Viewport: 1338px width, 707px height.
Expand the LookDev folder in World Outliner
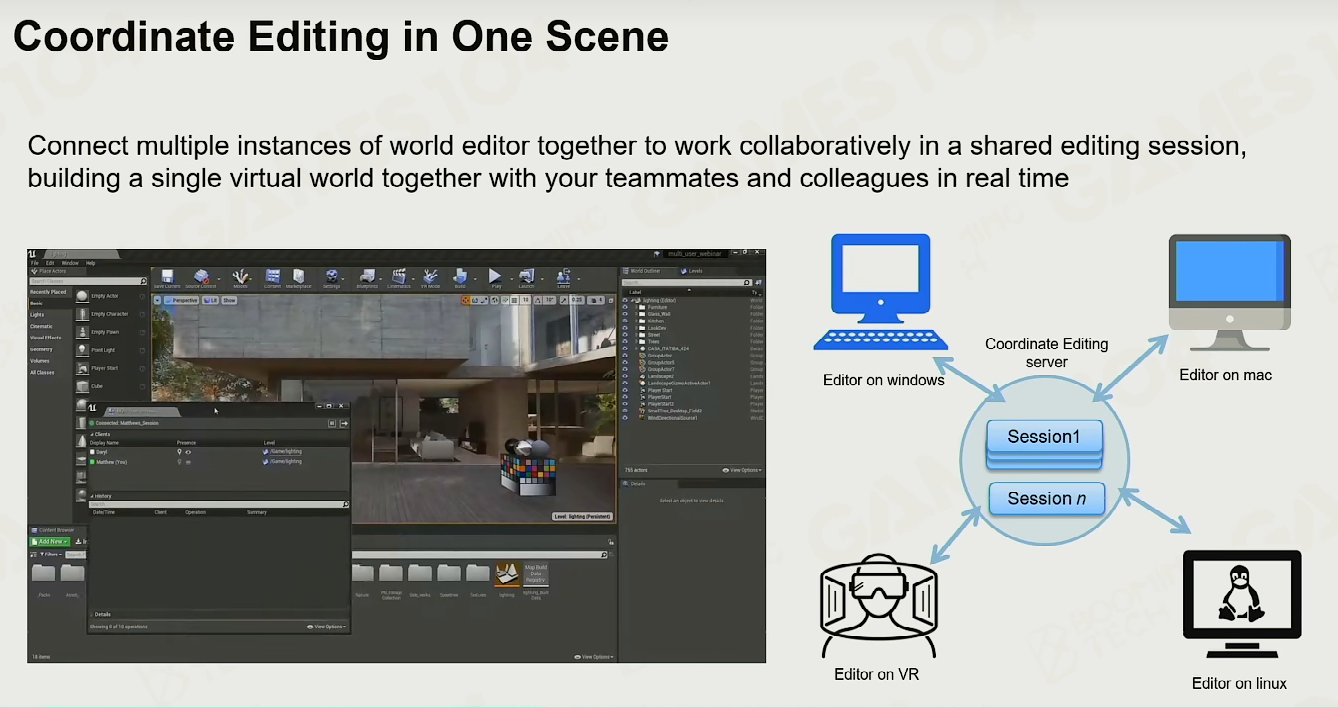coord(636,328)
